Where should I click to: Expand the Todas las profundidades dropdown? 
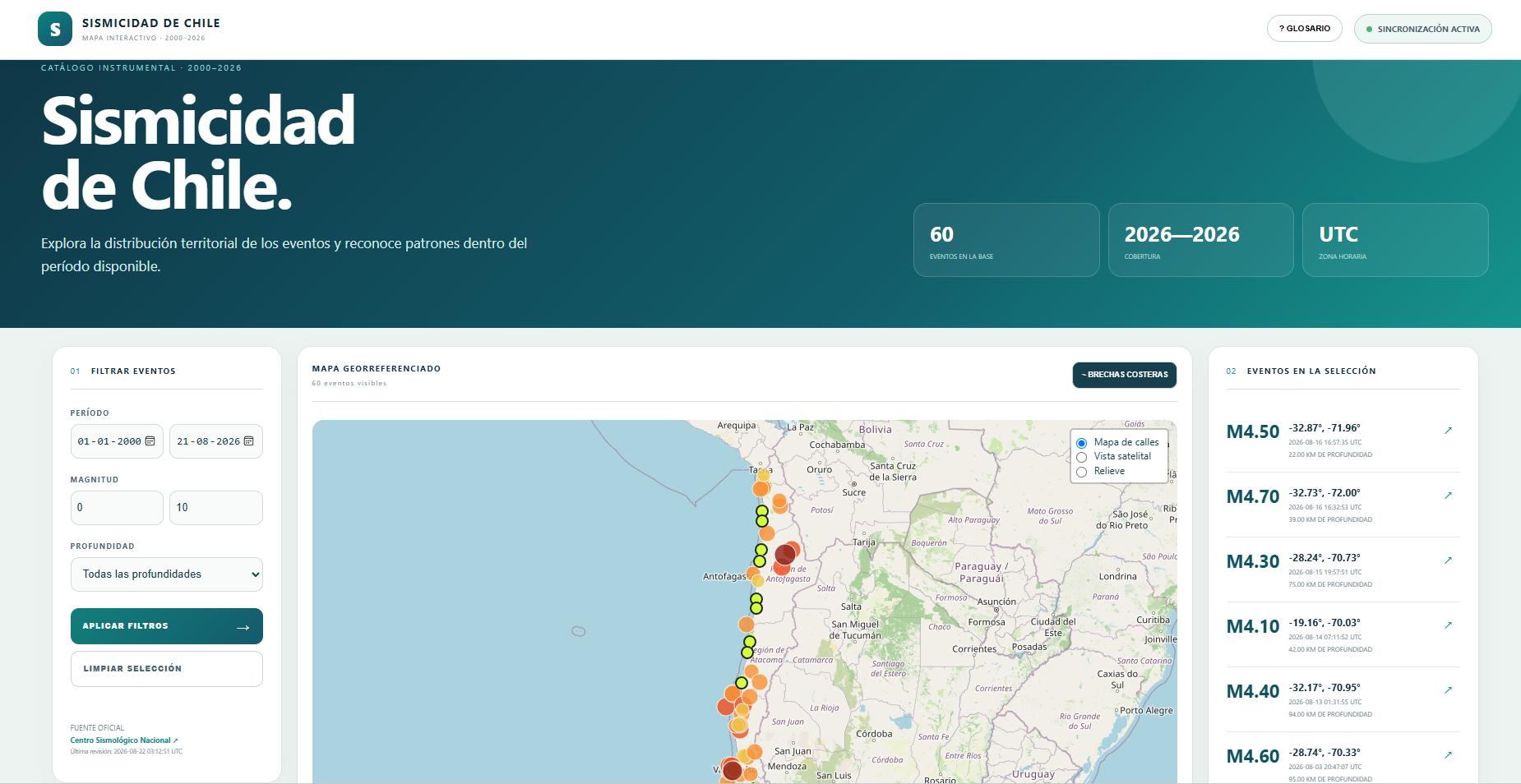click(x=167, y=574)
